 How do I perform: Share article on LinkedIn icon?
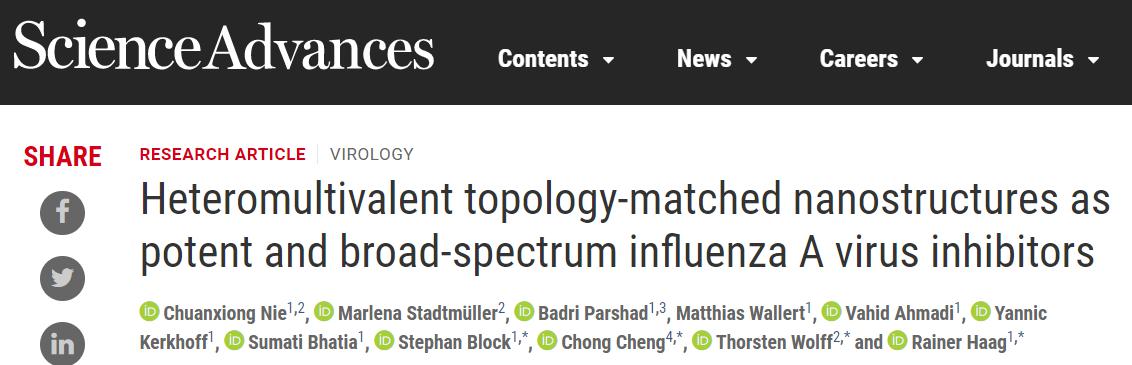pos(63,343)
